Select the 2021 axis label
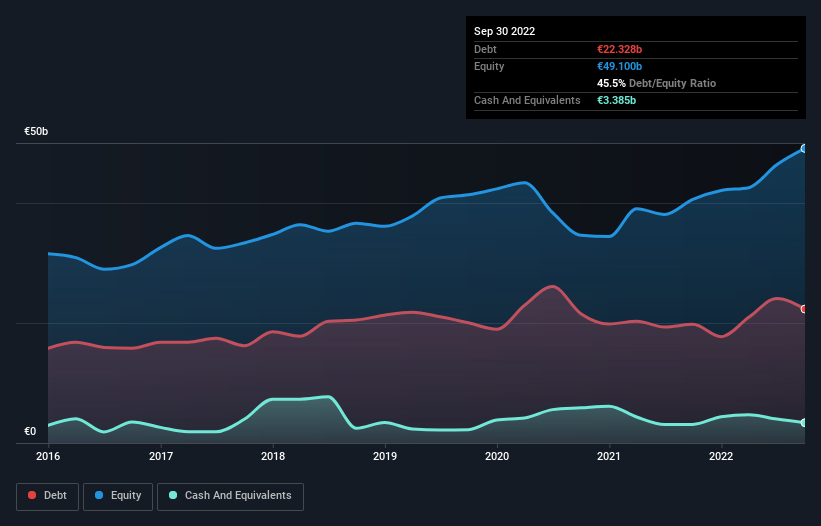The height and width of the screenshot is (526, 821). coord(609,456)
